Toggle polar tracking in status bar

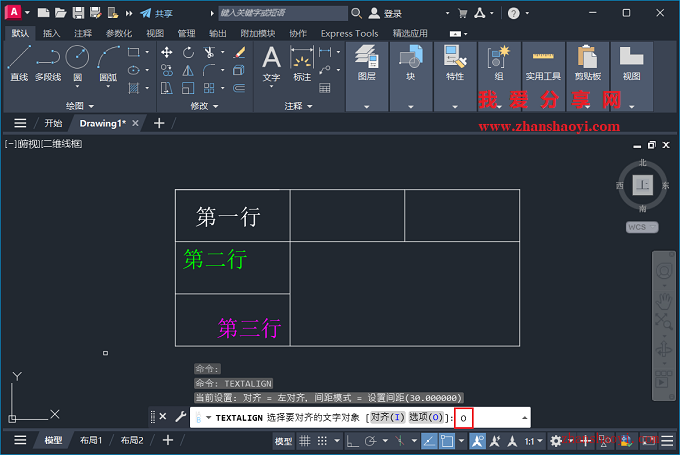click(x=370, y=441)
